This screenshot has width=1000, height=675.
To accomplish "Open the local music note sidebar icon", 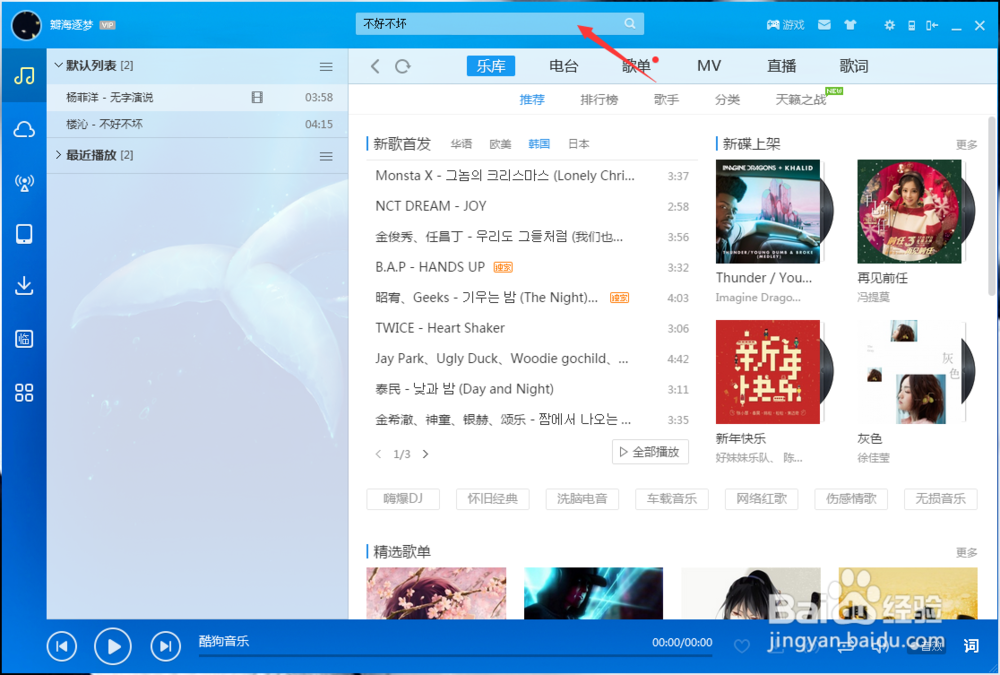I will click(x=24, y=77).
